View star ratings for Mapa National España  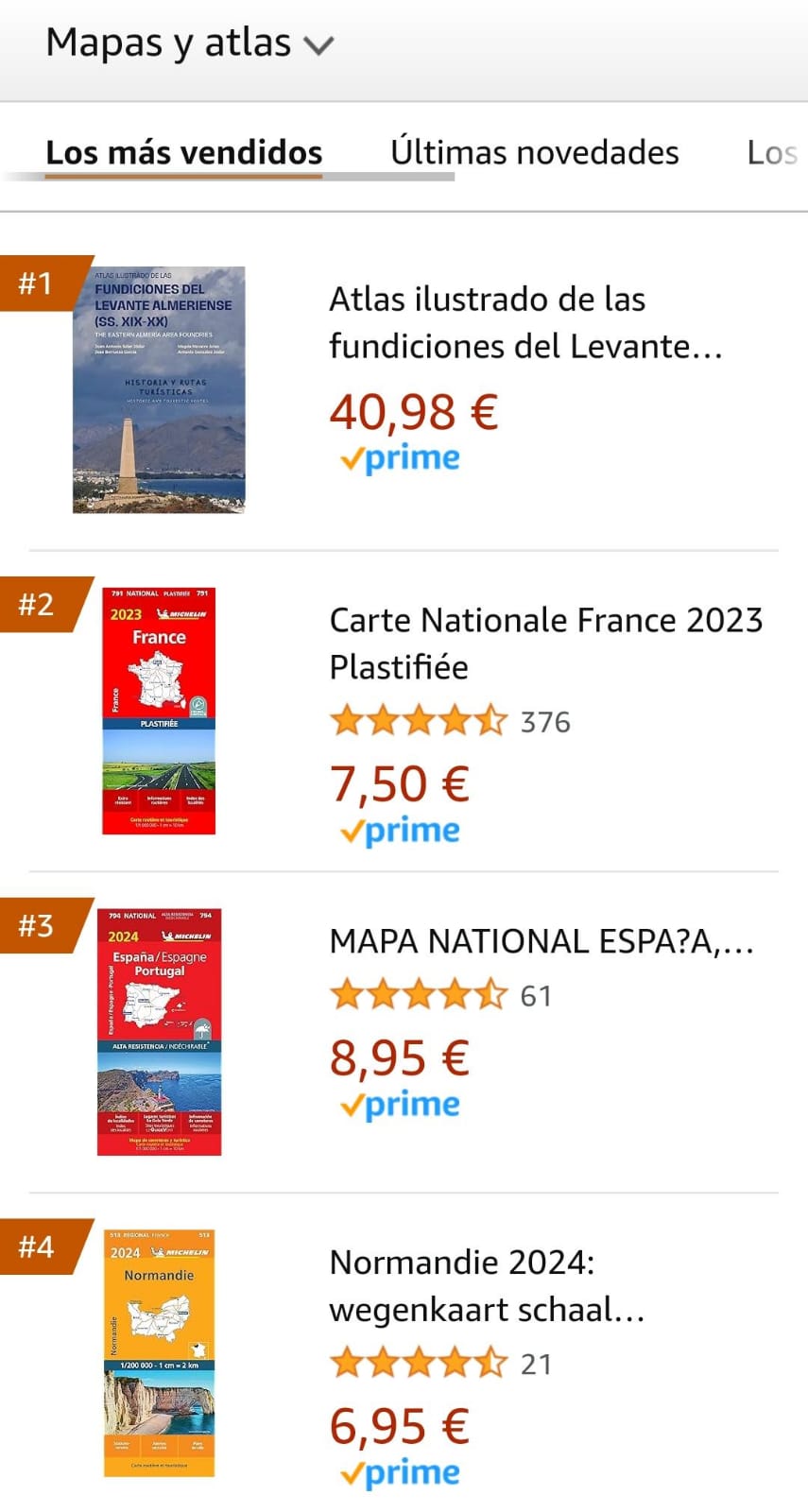[x=418, y=995]
